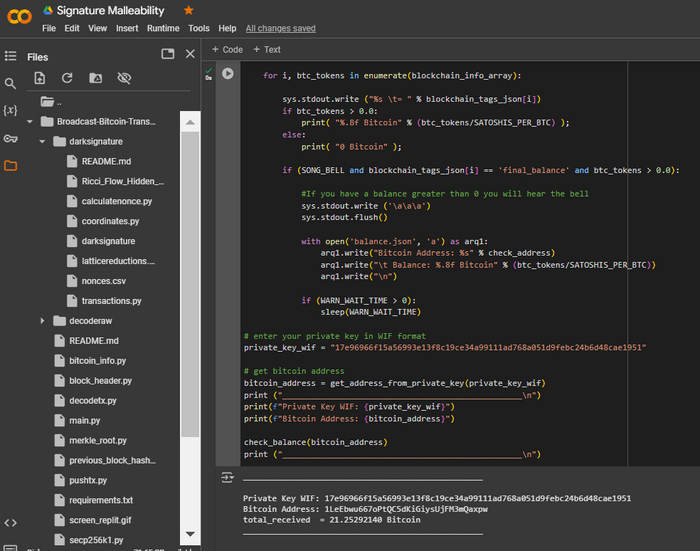Upload a file to session storage
700x551 pixels.
coord(39,78)
